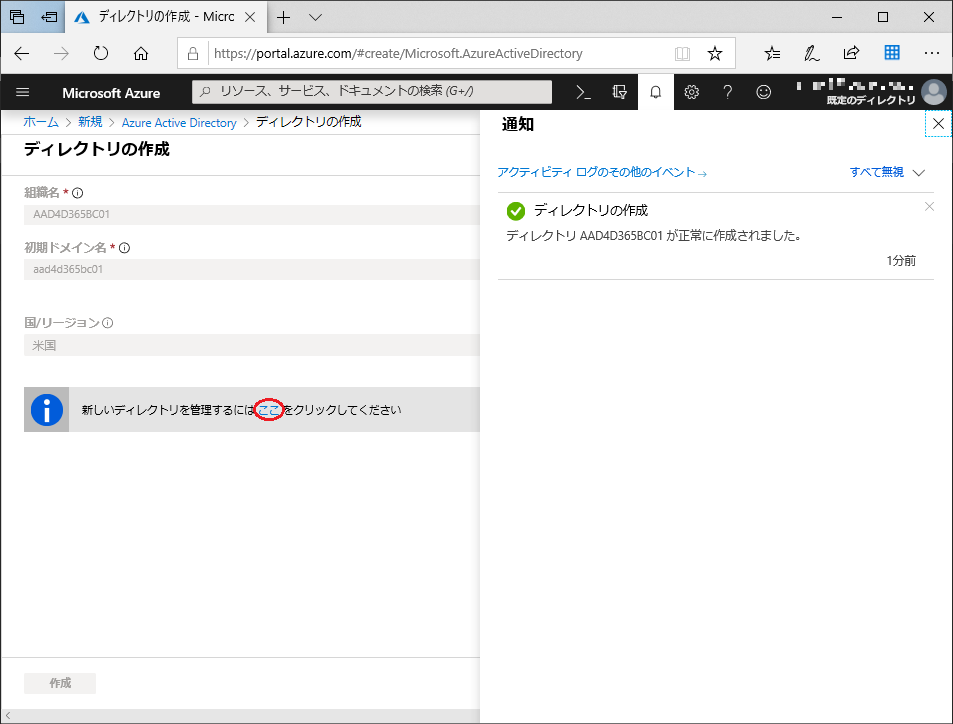Click the ここ link to manage directory

tap(269, 410)
